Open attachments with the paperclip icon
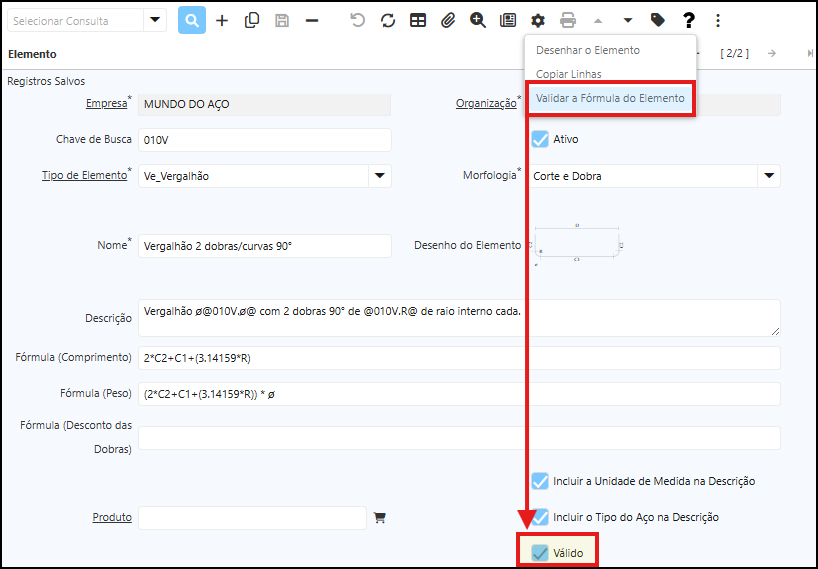818x569 pixels. (x=448, y=20)
